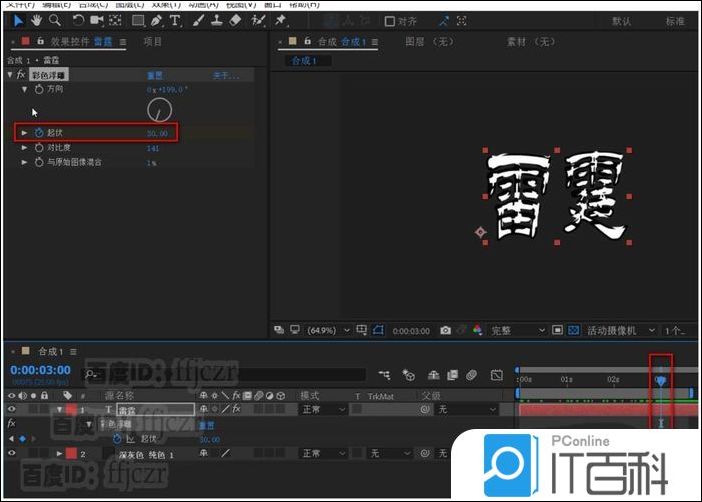Image resolution: width=702 pixels, height=502 pixels.
Task: Select the Eraser tool in toolbar
Action: click(236, 20)
